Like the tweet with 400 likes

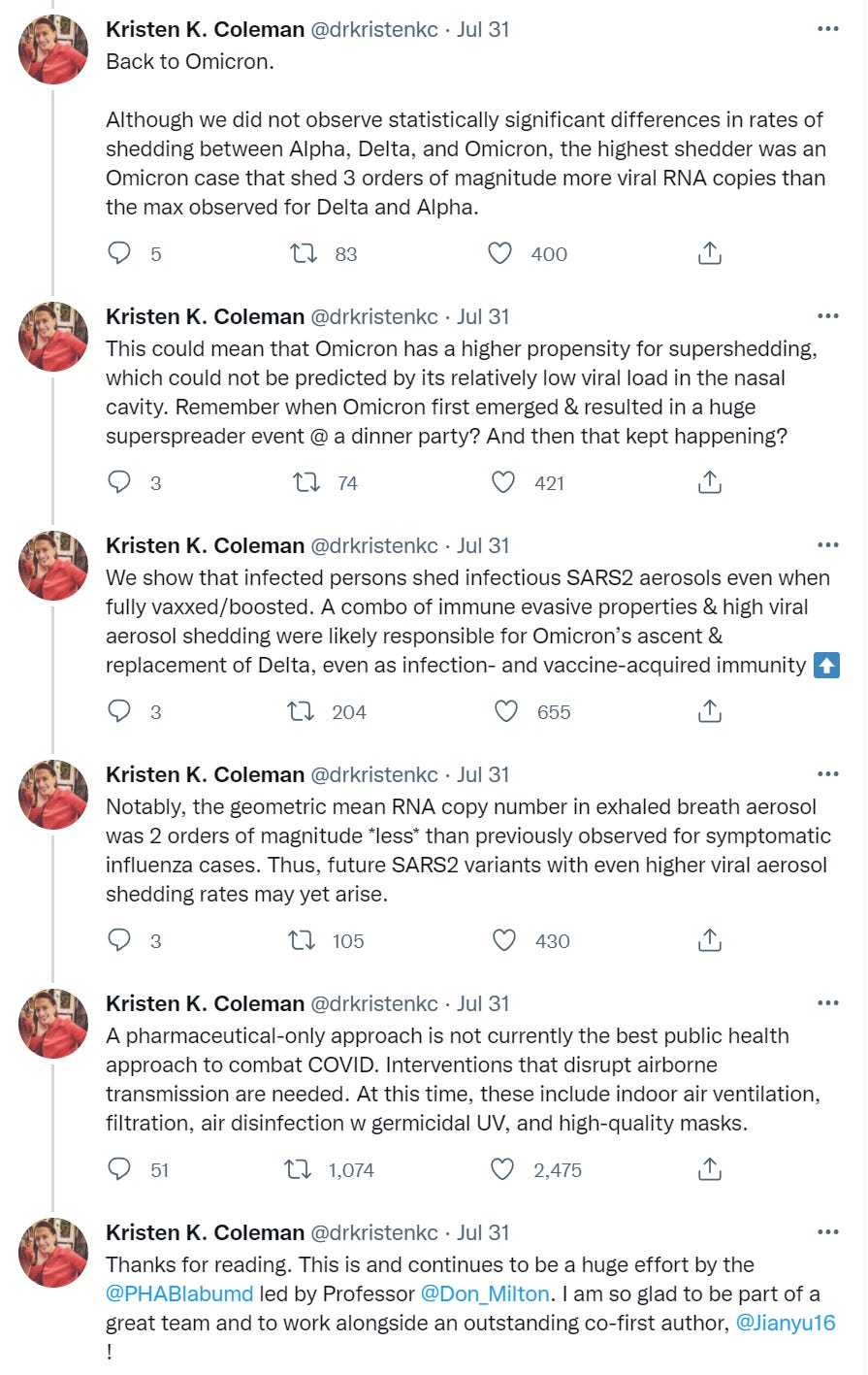pyautogui.click(x=499, y=254)
